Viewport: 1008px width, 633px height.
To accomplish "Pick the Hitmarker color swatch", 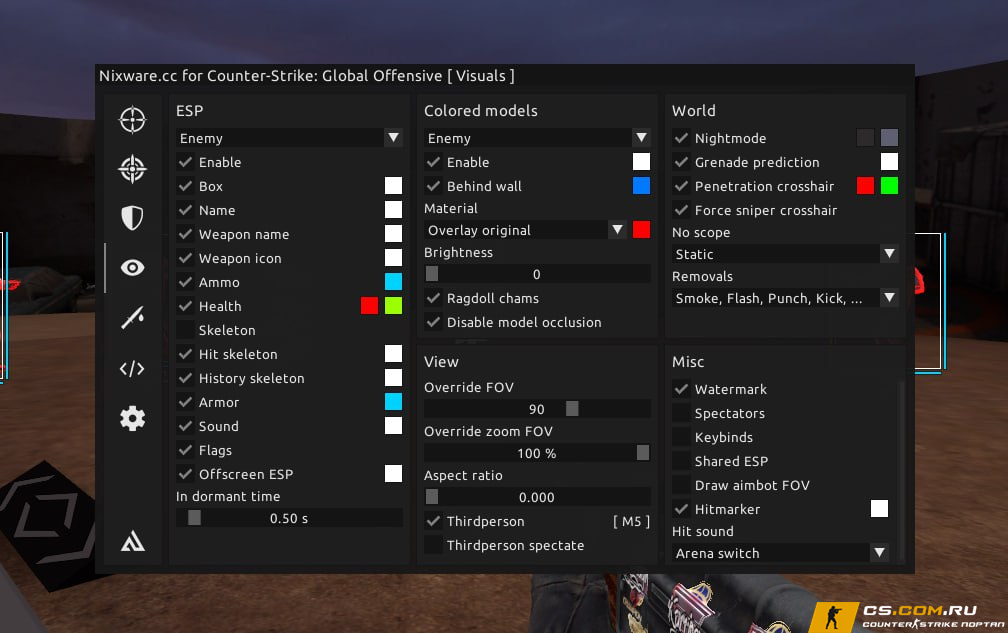I will (x=879, y=508).
